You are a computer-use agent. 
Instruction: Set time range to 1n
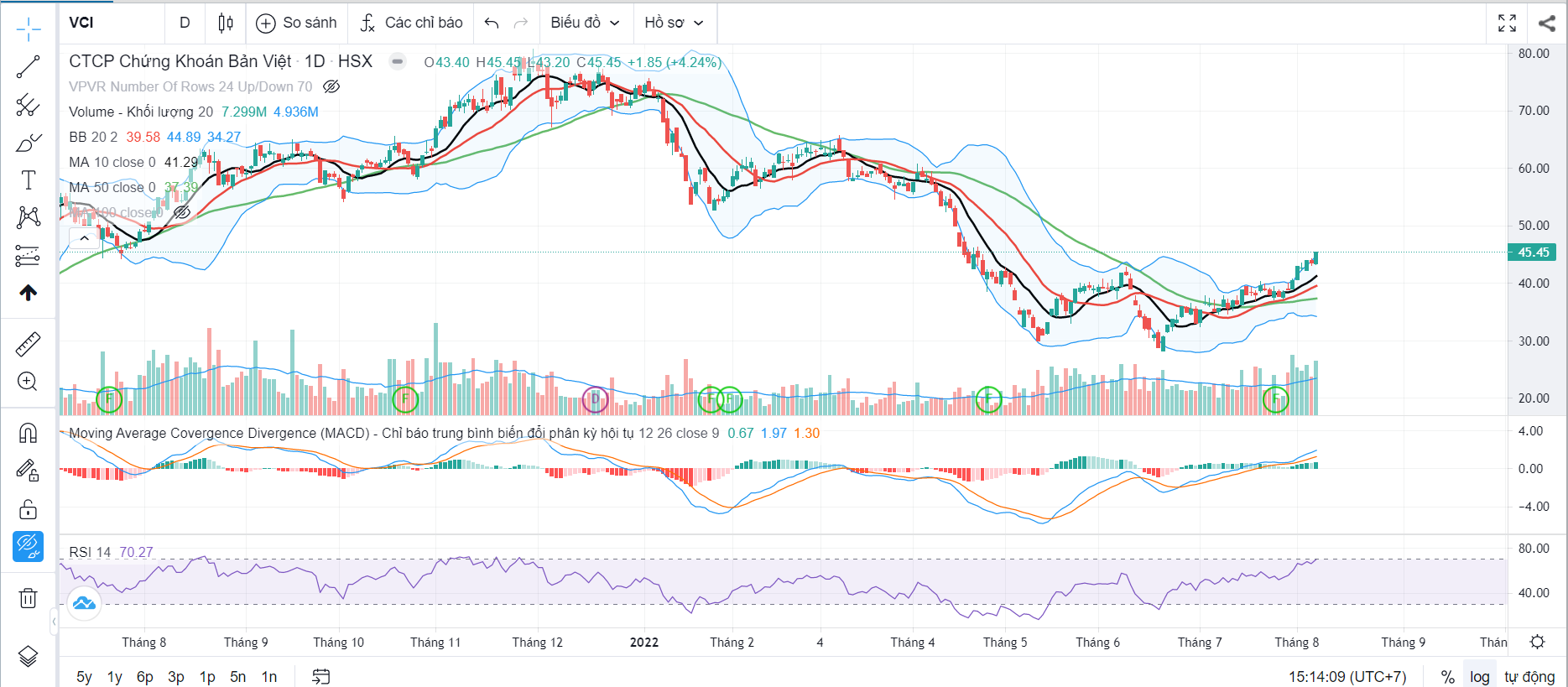[x=269, y=676]
